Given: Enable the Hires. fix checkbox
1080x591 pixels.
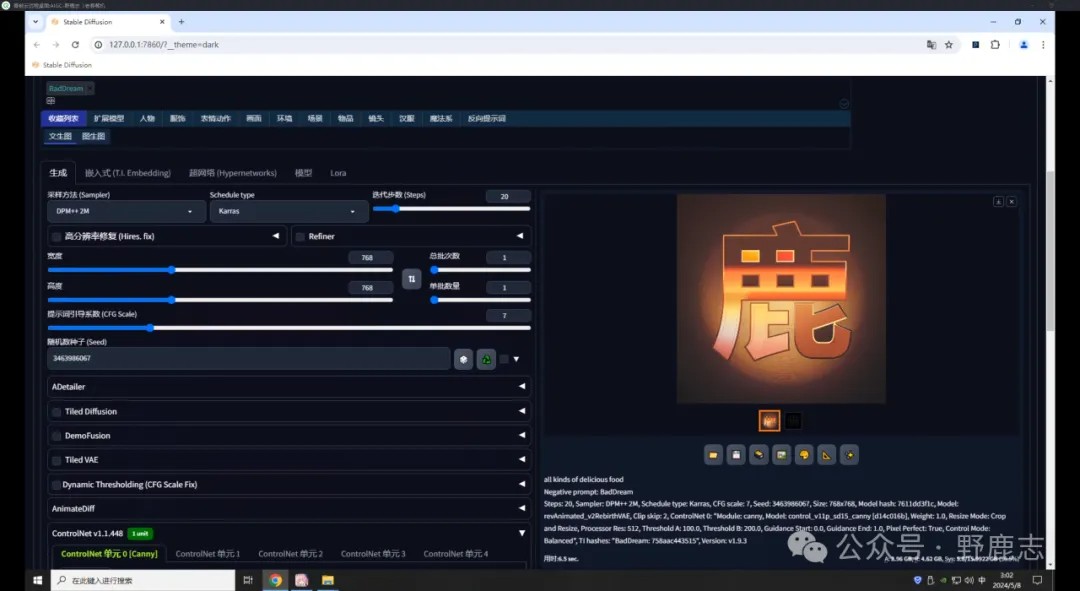Looking at the screenshot, I should tap(56, 237).
